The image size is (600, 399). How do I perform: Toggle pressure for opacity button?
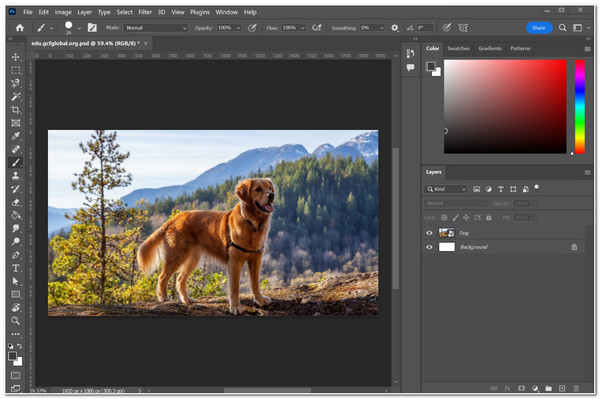(252, 28)
